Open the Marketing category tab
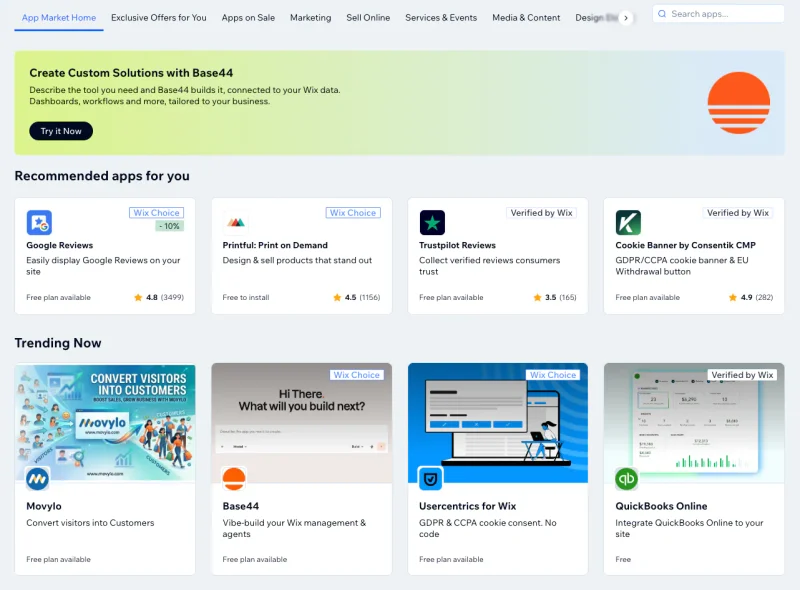 click(310, 18)
